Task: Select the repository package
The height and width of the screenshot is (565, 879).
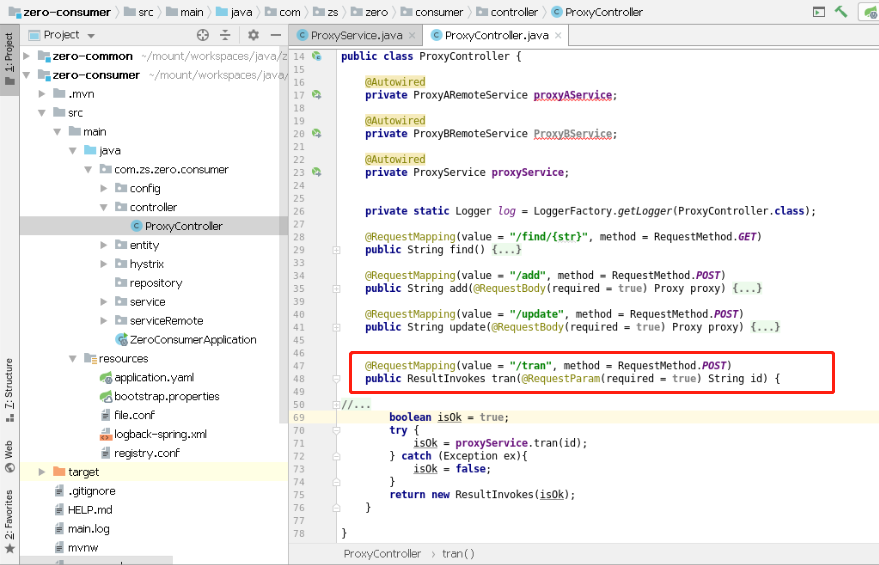Action: (x=149, y=283)
